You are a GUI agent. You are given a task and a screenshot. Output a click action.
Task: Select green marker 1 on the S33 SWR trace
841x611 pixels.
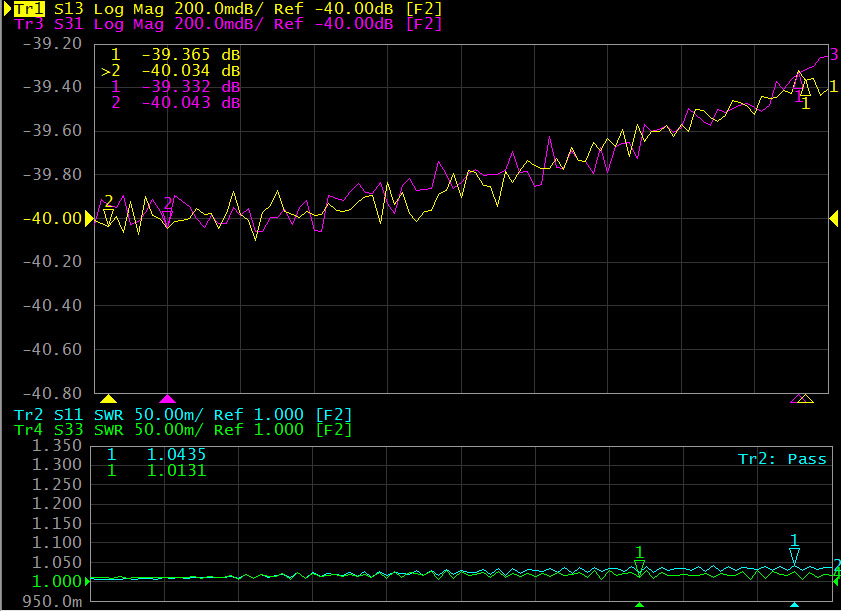pyautogui.click(x=639, y=561)
